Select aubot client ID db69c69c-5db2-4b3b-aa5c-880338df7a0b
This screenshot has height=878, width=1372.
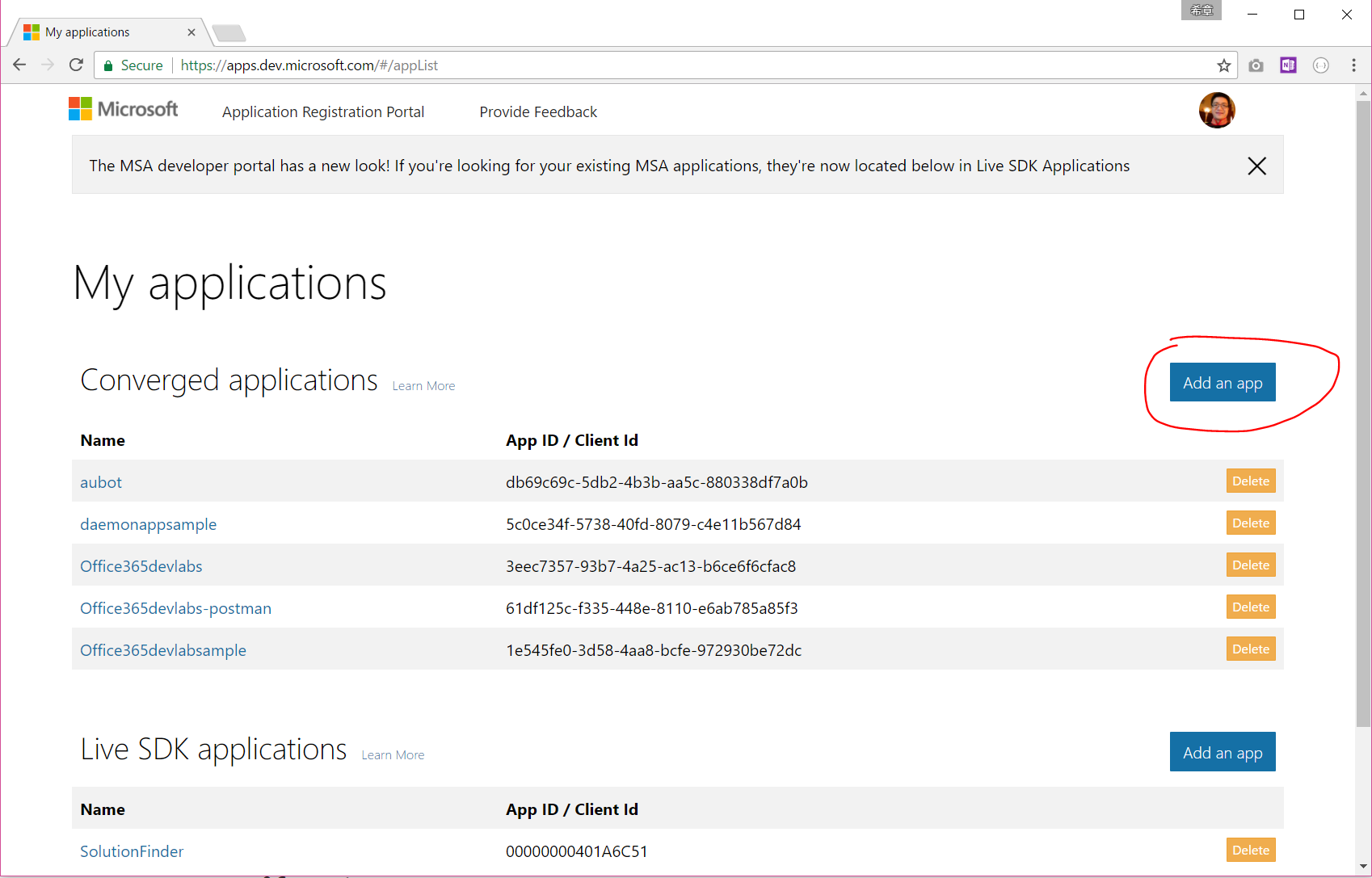tap(657, 482)
